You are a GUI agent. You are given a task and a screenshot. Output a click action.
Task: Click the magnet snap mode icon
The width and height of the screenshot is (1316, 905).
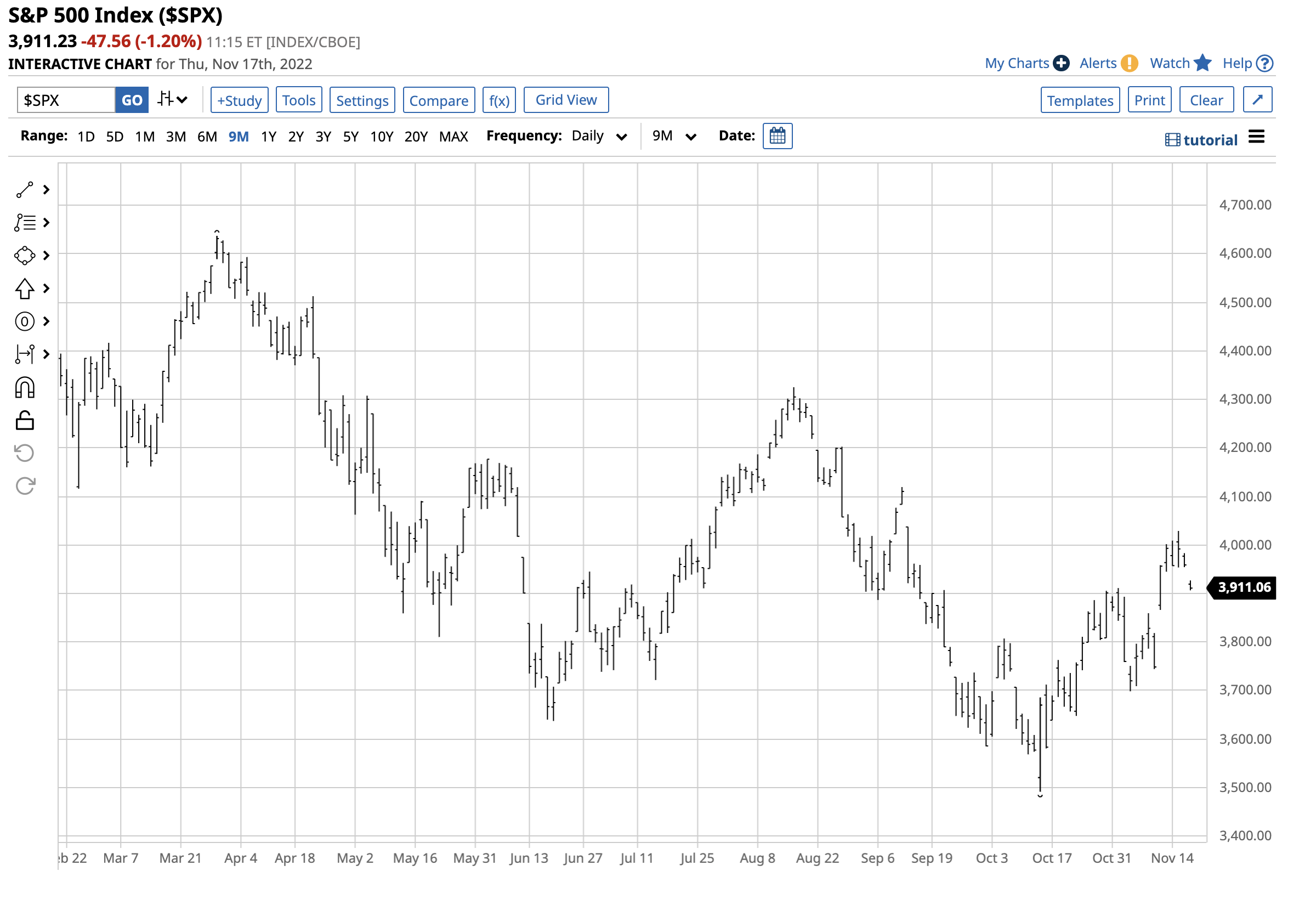point(24,388)
